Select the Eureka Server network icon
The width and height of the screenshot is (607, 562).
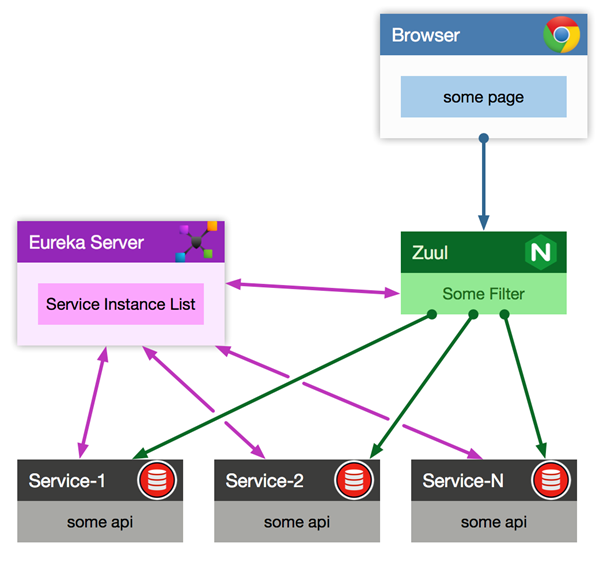(x=195, y=243)
